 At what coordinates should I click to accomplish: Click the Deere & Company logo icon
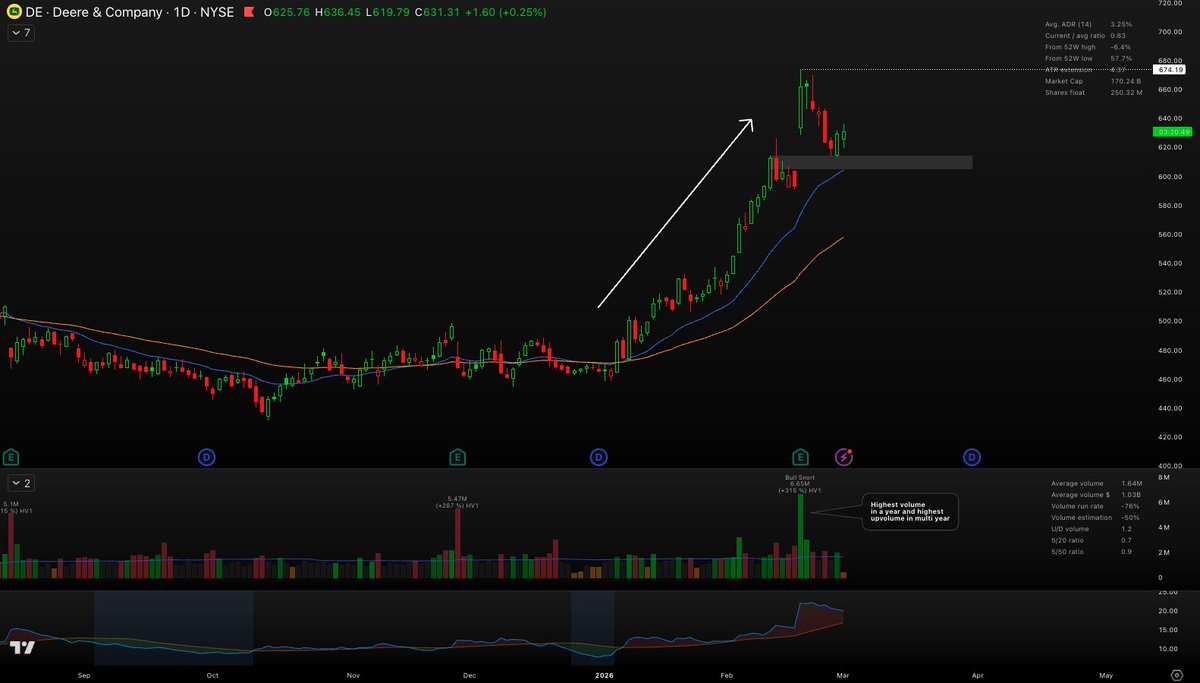14,13
